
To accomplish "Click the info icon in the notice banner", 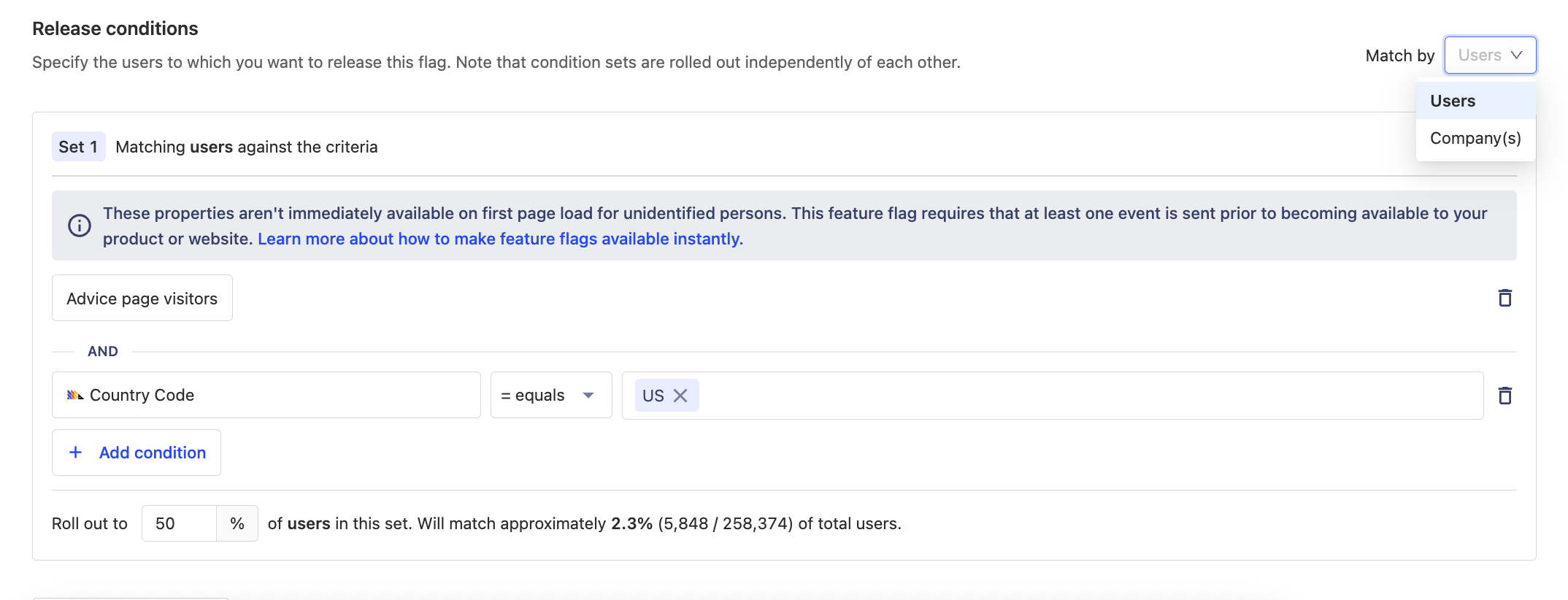I will pyautogui.click(x=80, y=226).
